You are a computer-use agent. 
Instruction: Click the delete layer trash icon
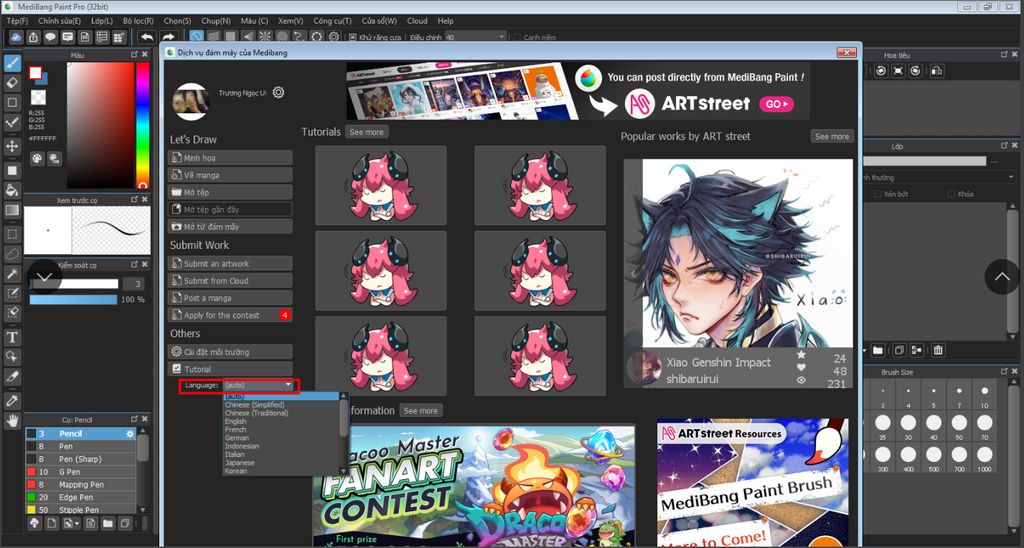click(x=938, y=350)
